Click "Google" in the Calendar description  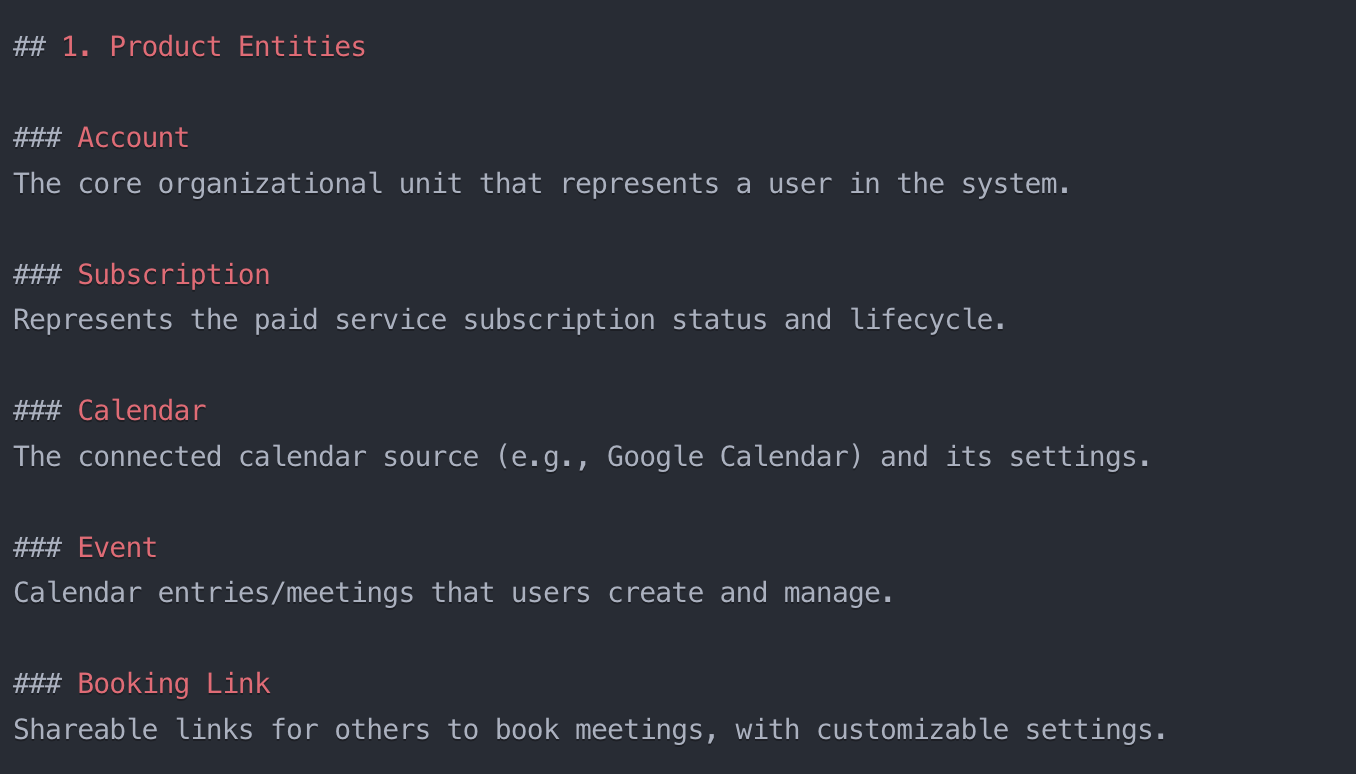tap(655, 457)
